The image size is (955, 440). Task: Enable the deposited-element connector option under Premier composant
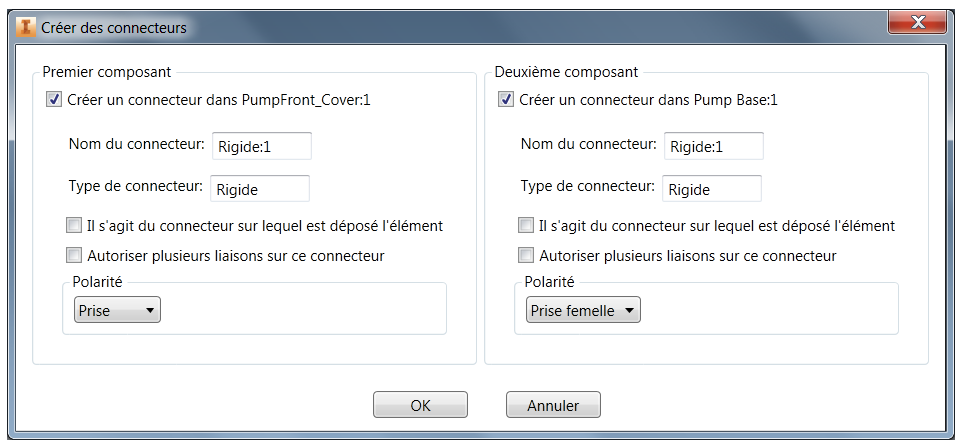pos(73,226)
